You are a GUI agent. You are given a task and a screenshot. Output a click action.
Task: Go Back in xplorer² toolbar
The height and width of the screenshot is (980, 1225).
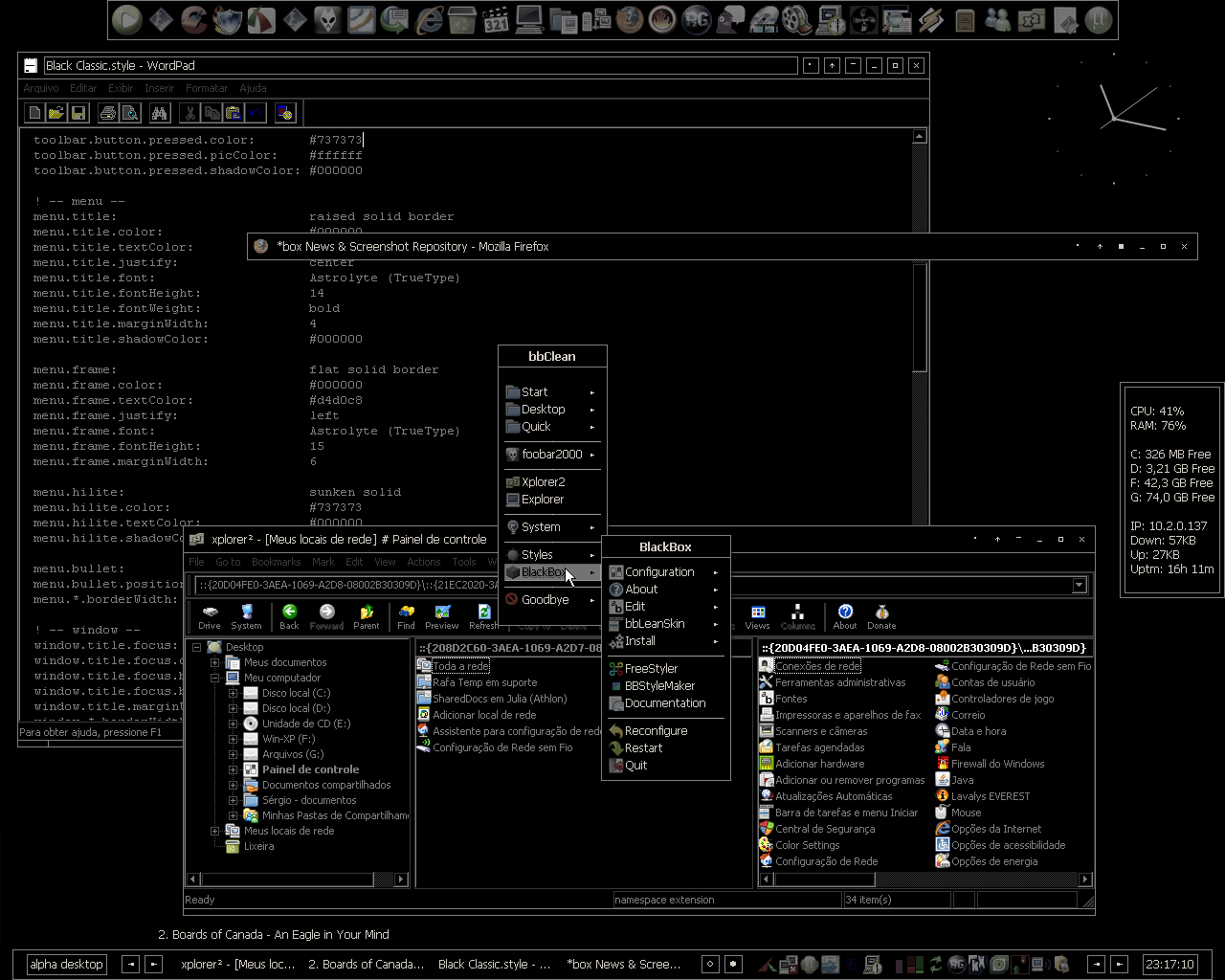tap(289, 617)
